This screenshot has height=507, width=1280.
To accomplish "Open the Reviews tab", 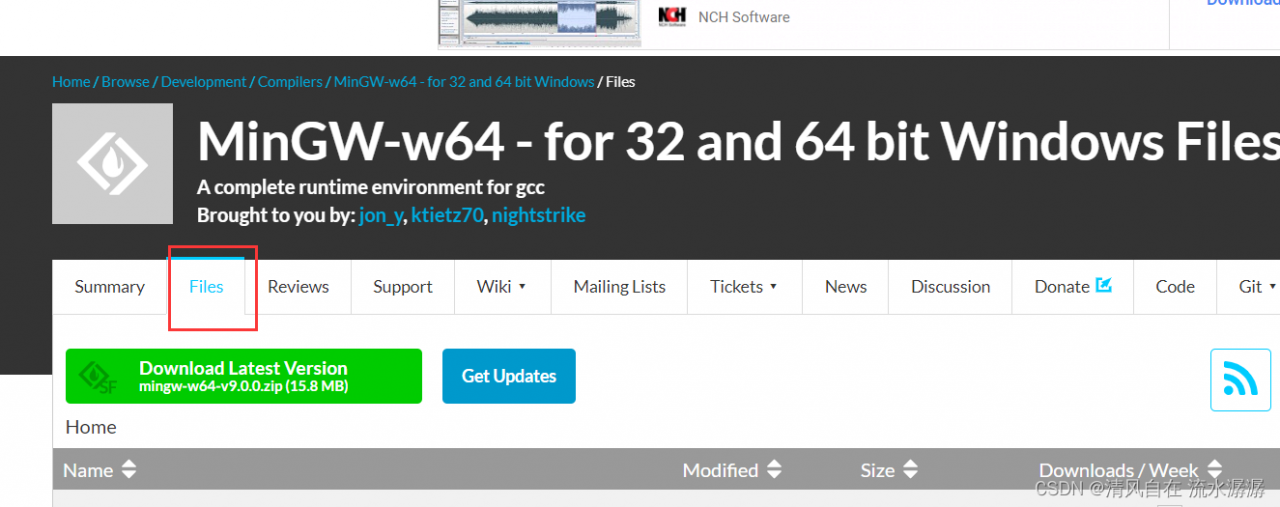I will [x=298, y=287].
